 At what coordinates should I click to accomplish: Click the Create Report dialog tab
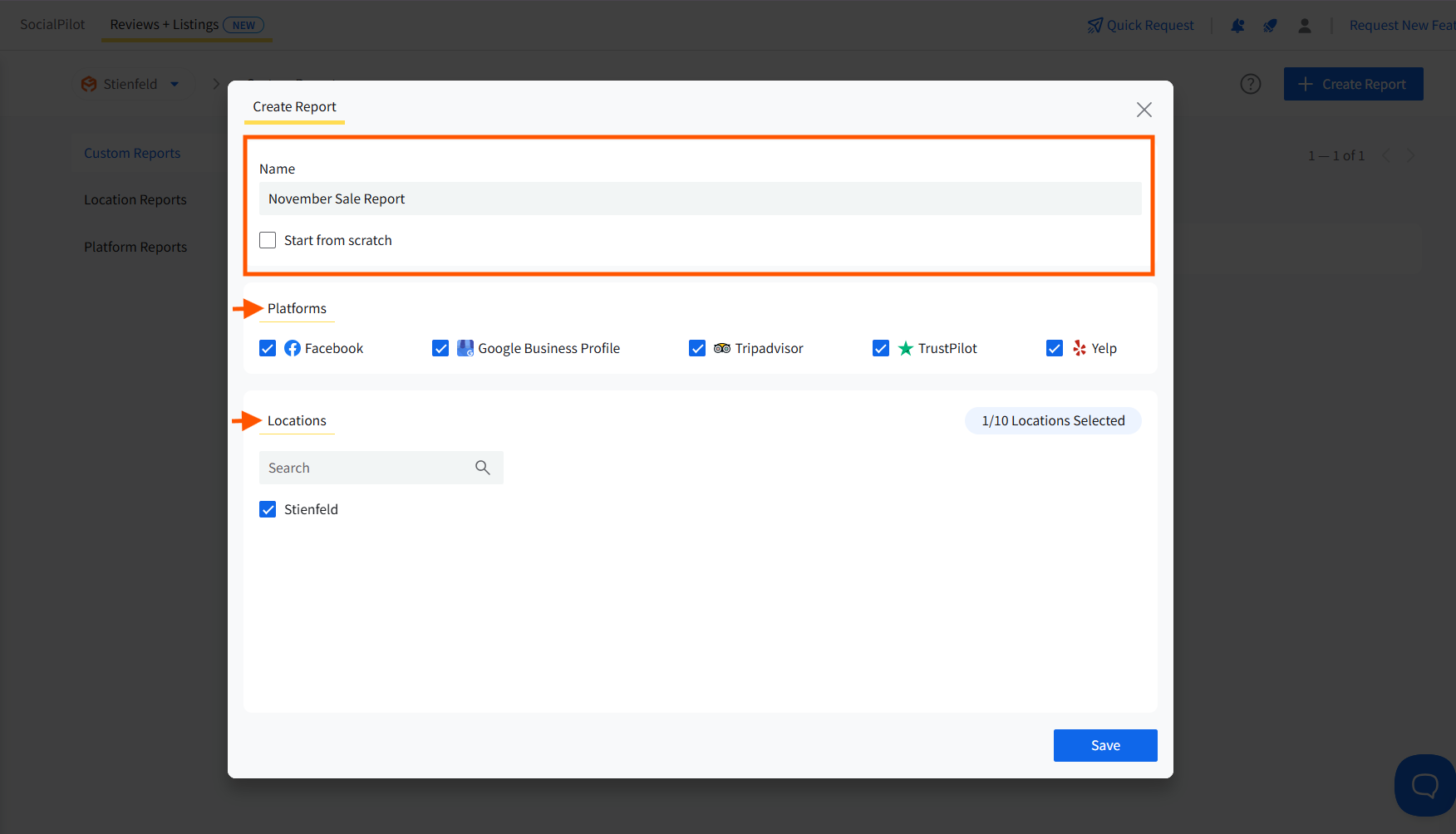[294, 107]
